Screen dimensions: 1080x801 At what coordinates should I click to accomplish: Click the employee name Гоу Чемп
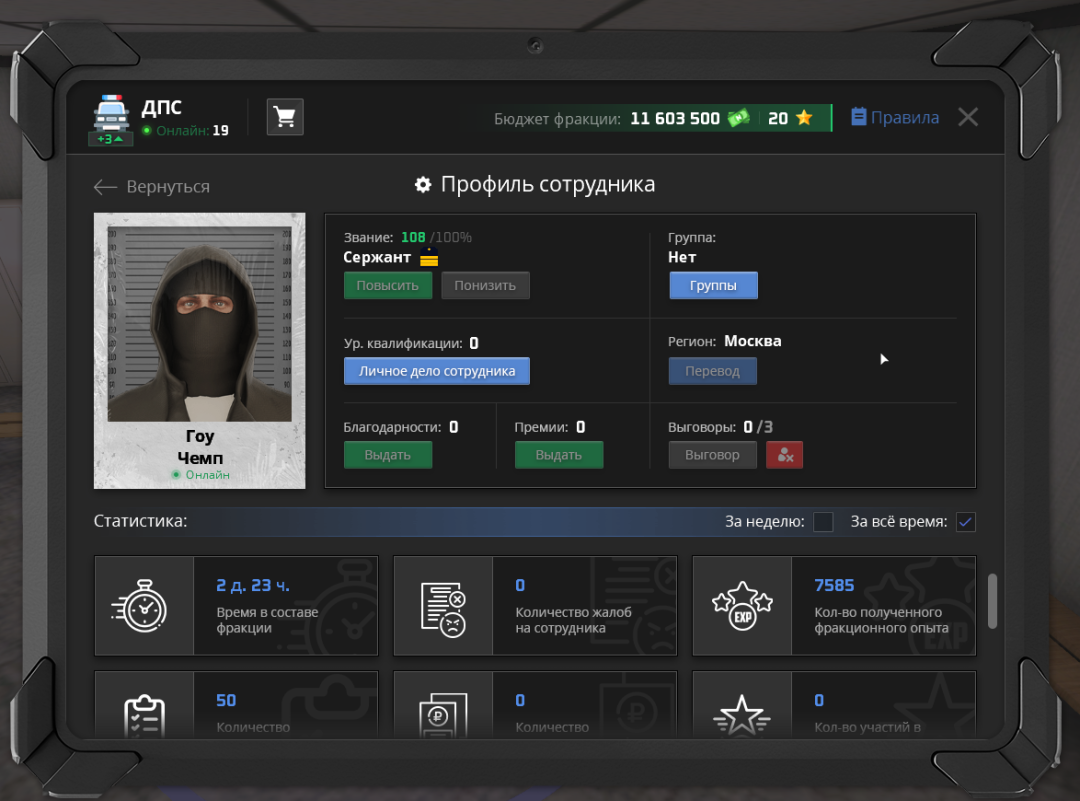pos(200,447)
